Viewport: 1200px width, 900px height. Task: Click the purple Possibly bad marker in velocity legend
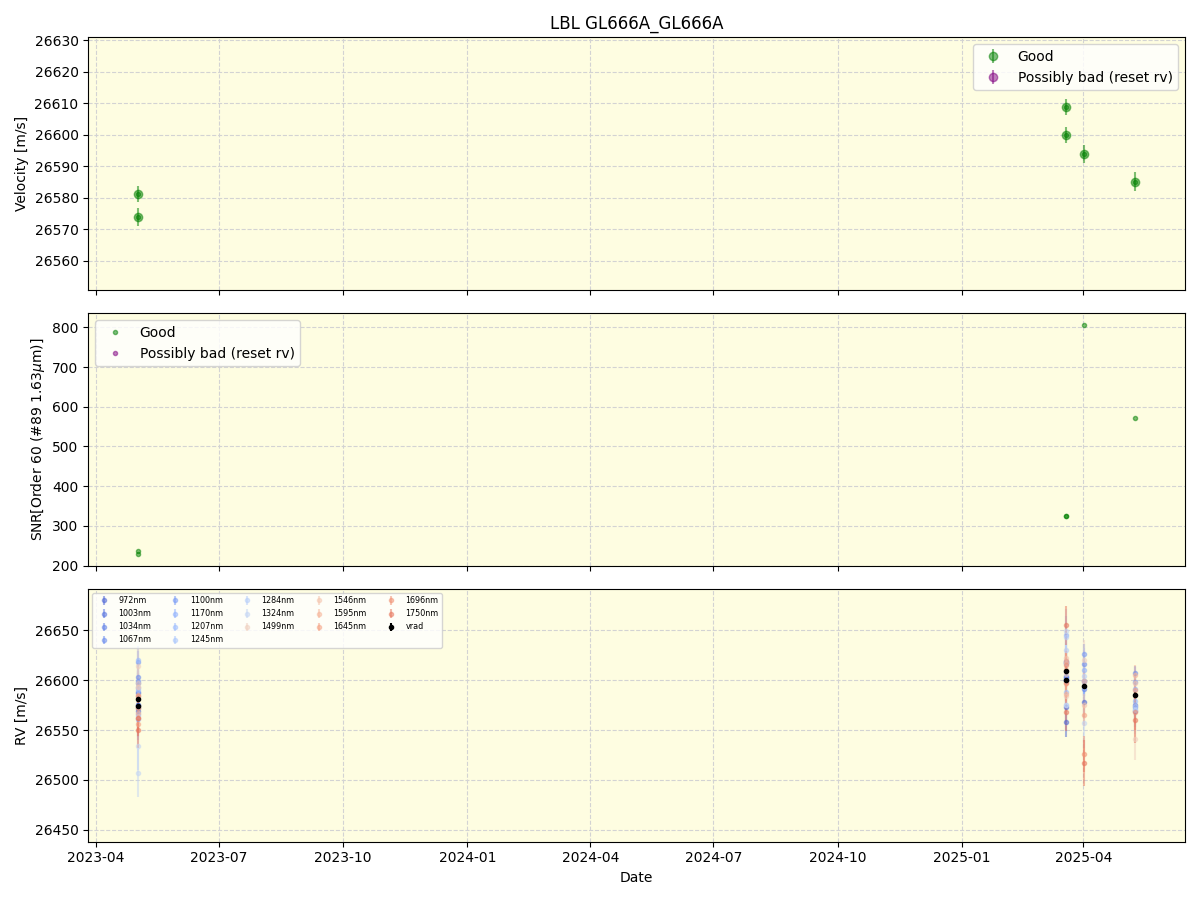click(x=993, y=77)
